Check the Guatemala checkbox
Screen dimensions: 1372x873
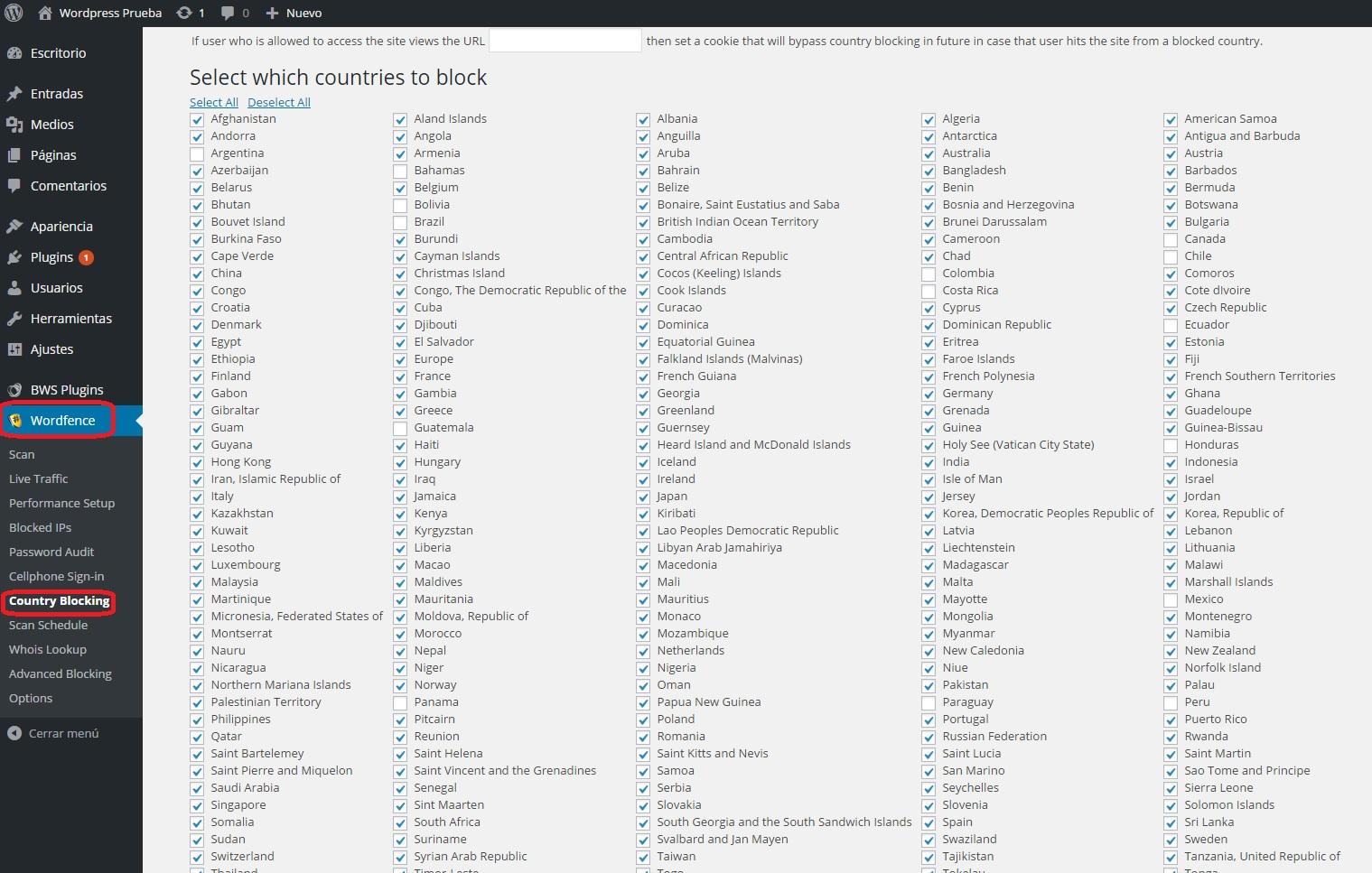[400, 428]
